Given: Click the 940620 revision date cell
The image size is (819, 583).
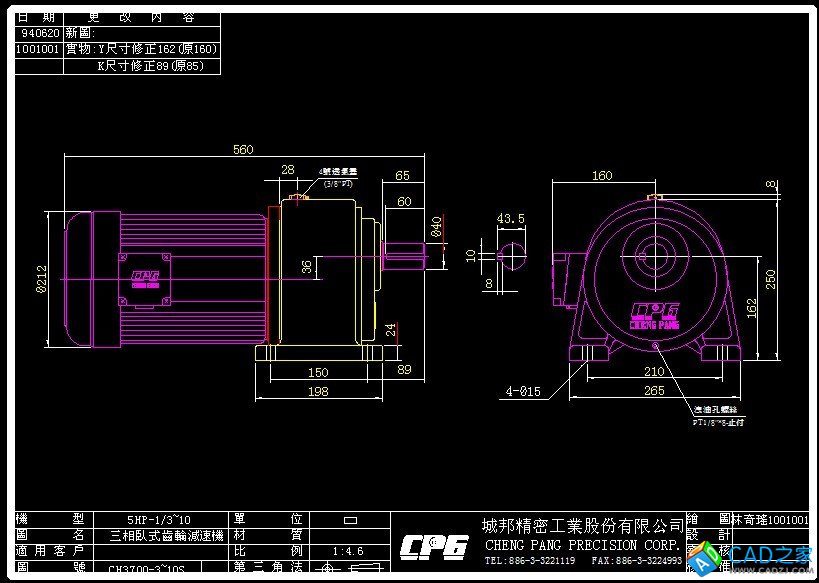Looking at the screenshot, I should pos(40,33).
